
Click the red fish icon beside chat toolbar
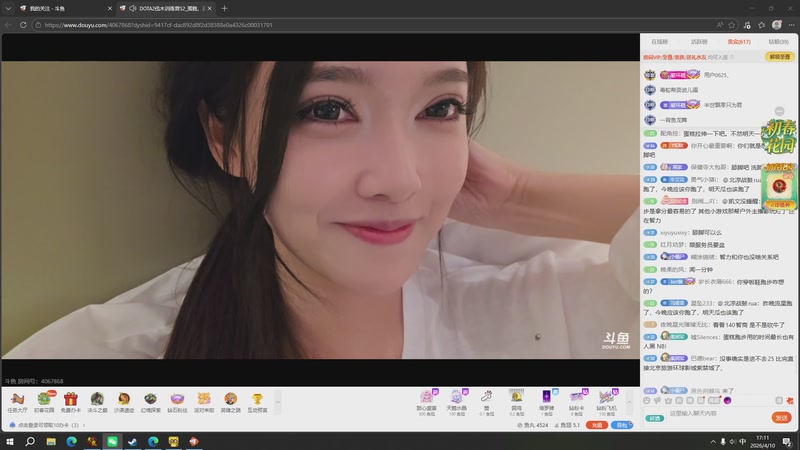(790, 401)
